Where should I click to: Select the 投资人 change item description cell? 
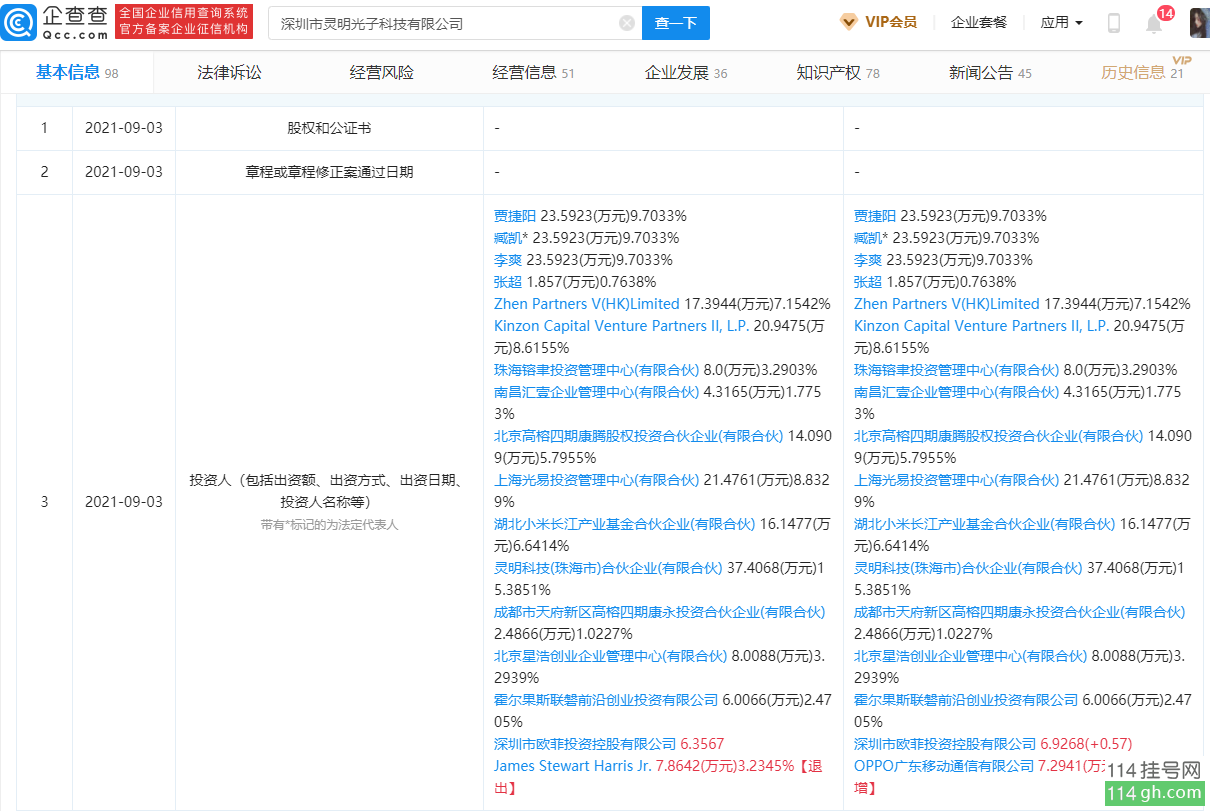coord(329,502)
